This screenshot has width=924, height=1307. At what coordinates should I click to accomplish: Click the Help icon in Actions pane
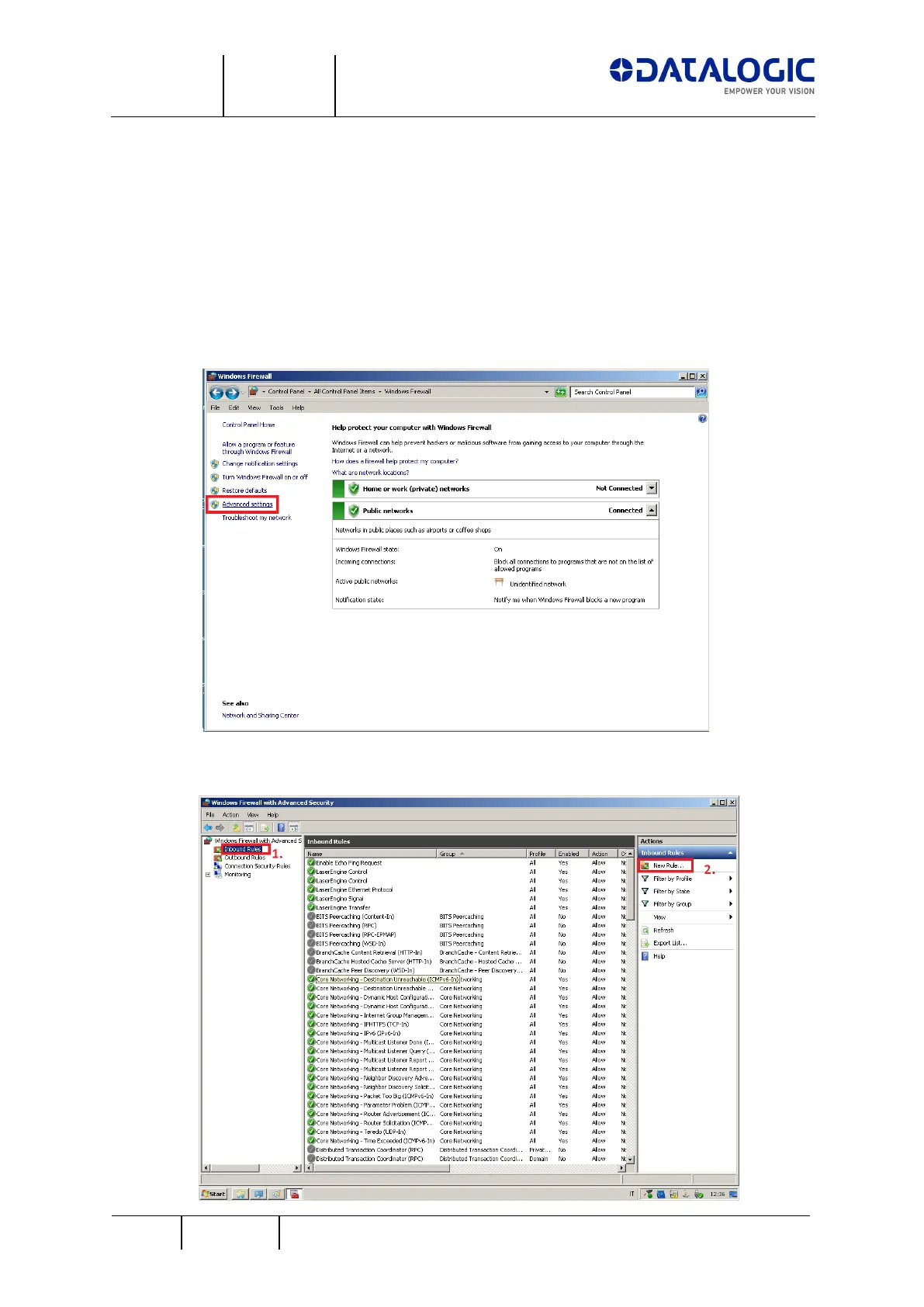tap(645, 956)
